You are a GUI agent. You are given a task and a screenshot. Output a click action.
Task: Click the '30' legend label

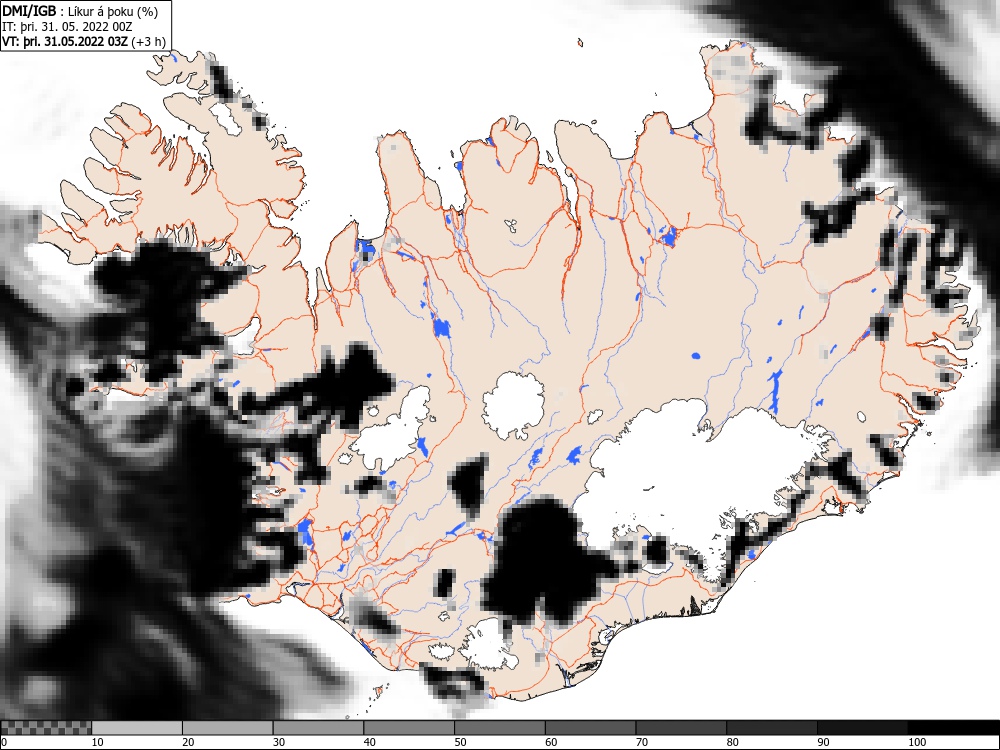coord(279,742)
